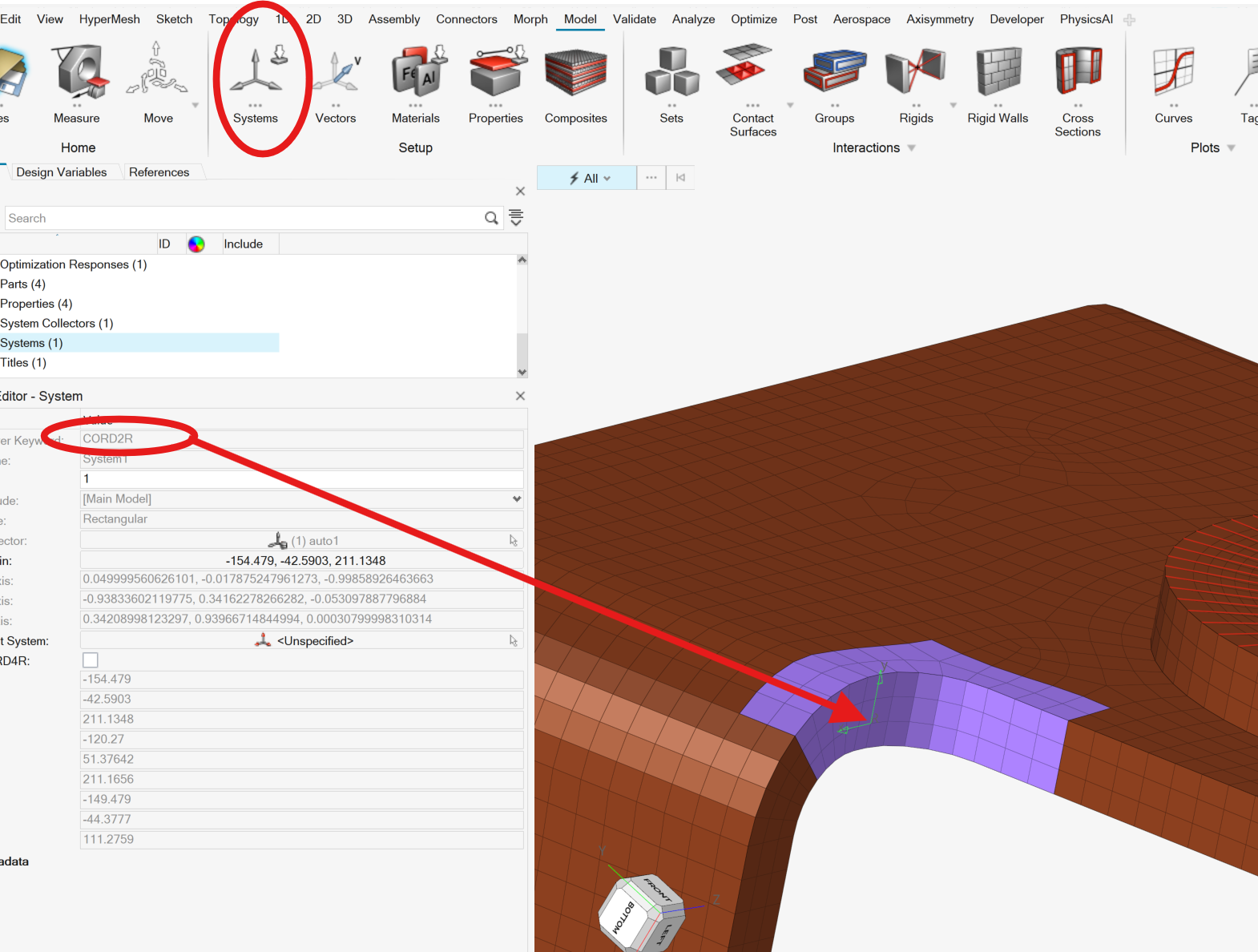Click browser list scroll-down arrow
This screenshot has height=952, width=1258.
522,372
